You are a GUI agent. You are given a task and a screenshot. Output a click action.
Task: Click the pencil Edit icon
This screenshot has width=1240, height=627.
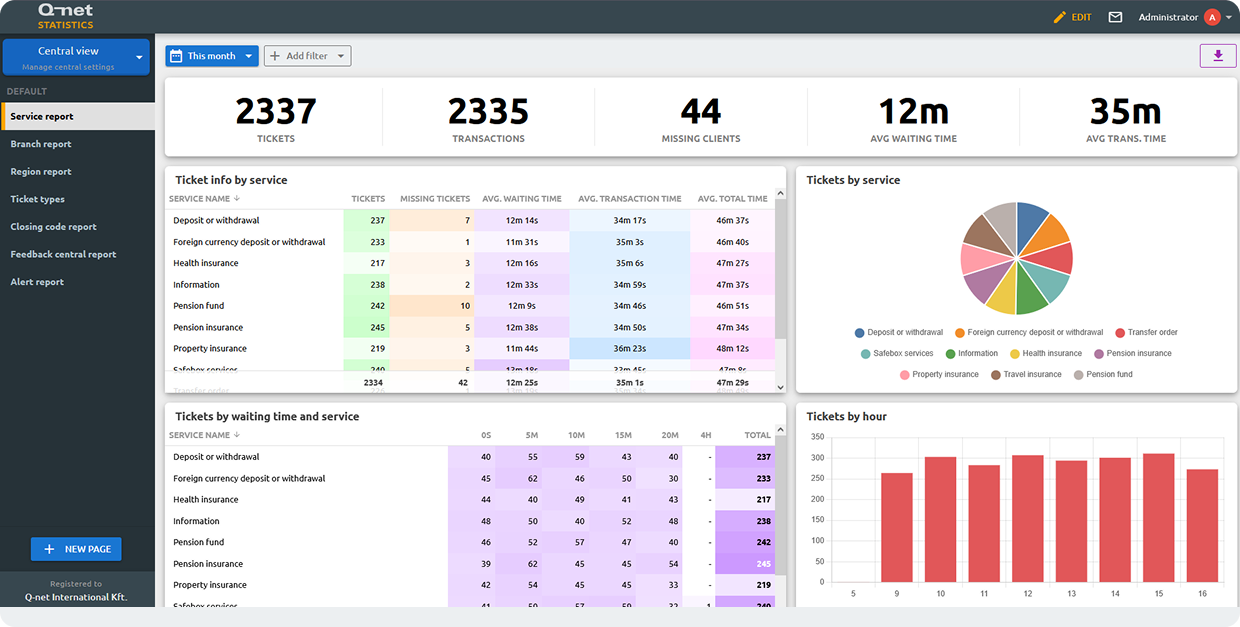click(x=1060, y=17)
